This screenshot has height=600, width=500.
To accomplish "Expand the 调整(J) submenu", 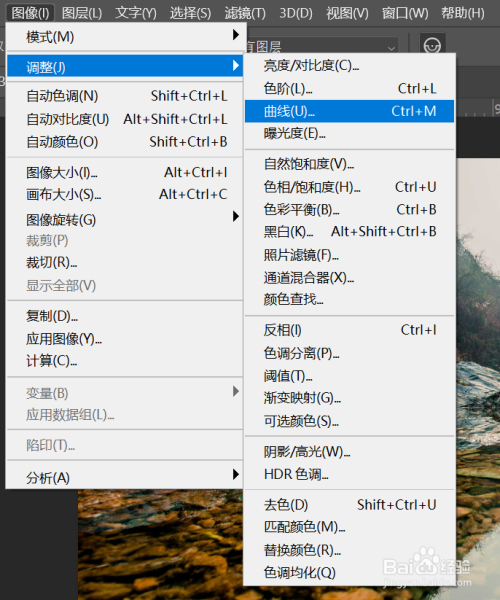I will 125,67.
